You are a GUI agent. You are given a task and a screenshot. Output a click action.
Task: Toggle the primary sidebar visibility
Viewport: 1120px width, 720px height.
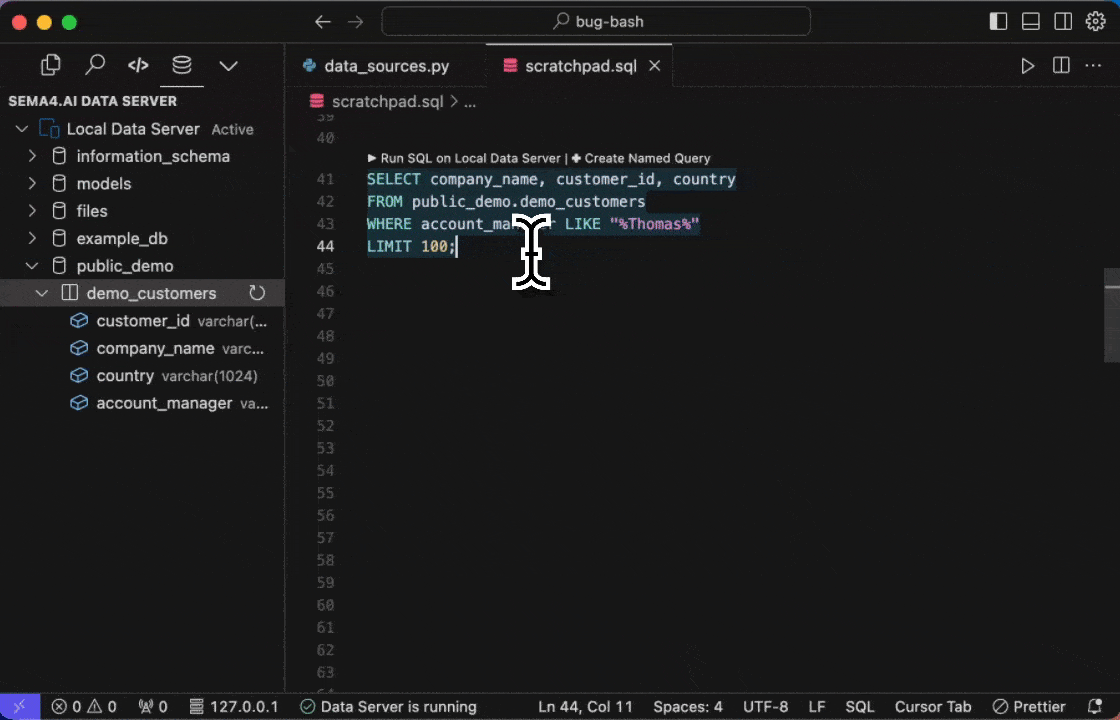coord(997,20)
